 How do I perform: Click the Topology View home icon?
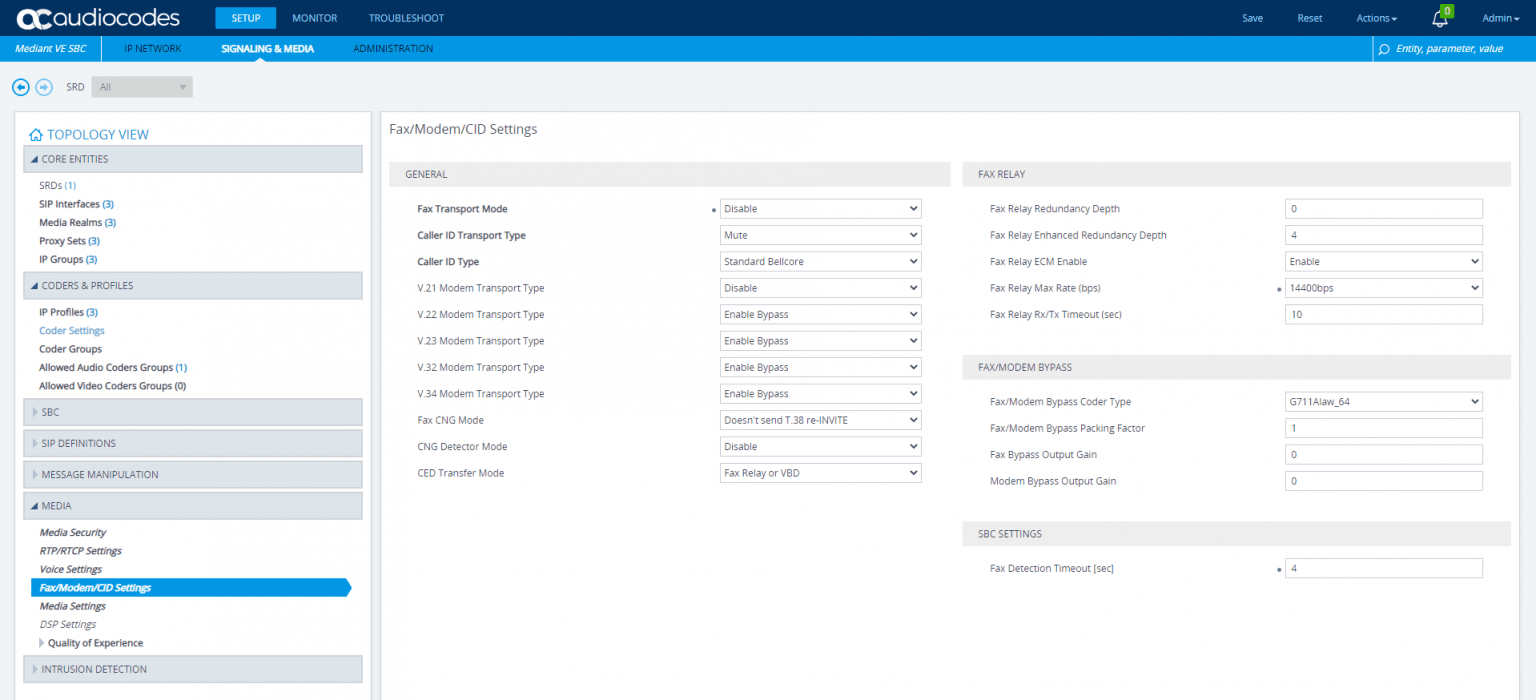(x=36, y=135)
